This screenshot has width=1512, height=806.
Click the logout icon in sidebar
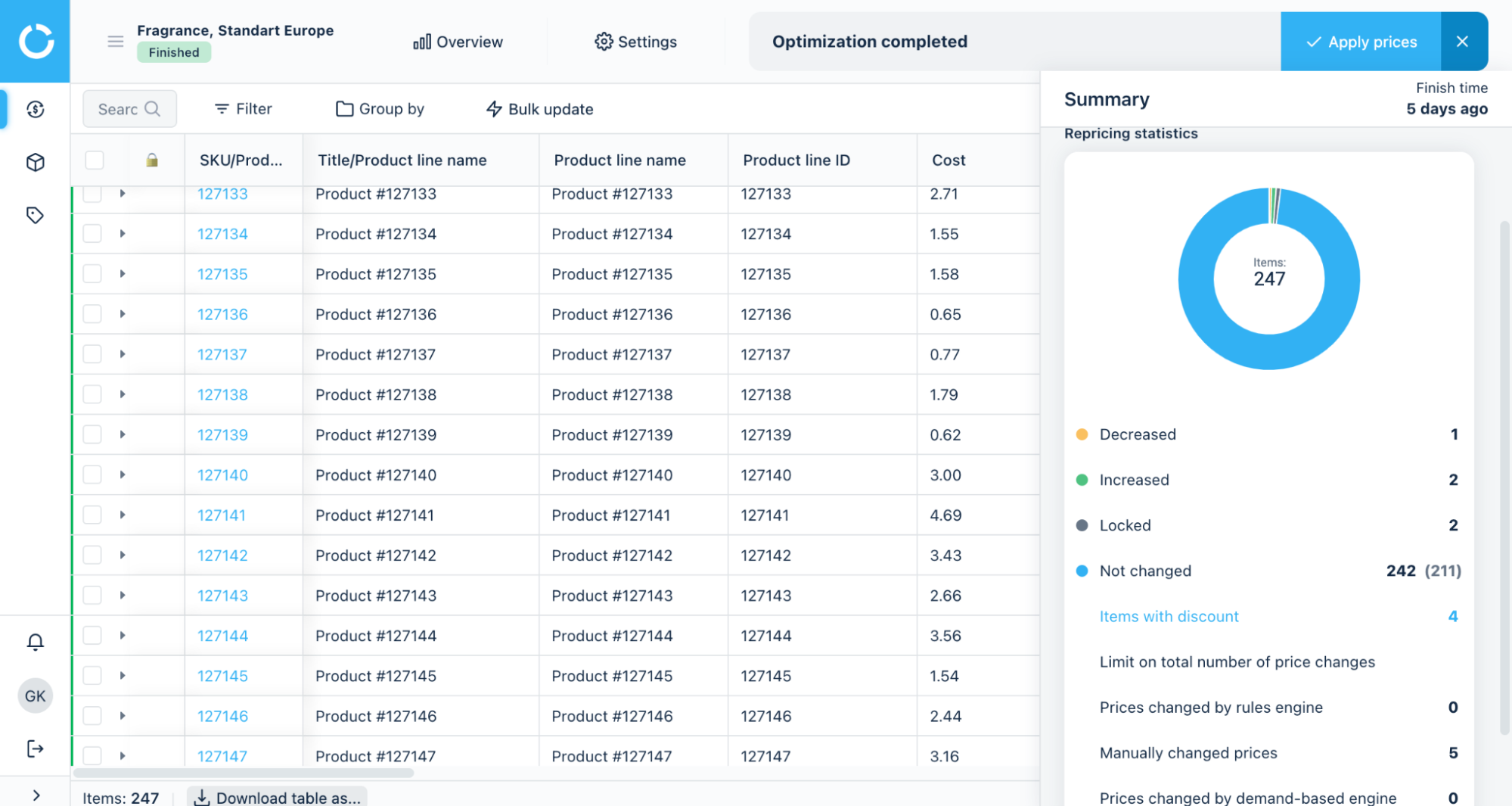(35, 749)
